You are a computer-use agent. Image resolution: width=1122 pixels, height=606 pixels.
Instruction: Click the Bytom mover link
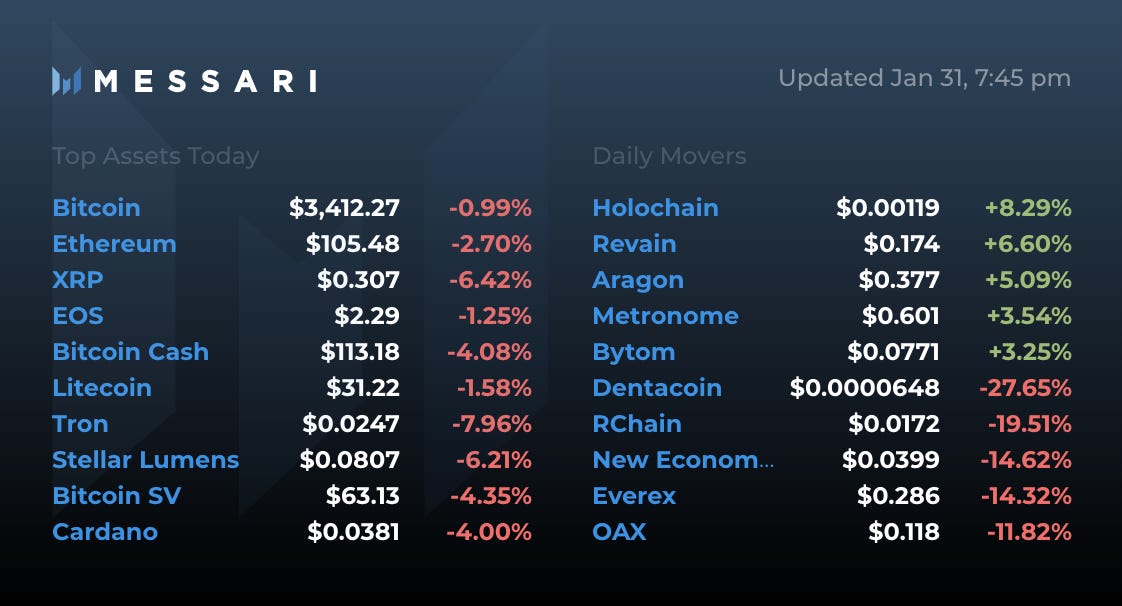click(x=633, y=352)
